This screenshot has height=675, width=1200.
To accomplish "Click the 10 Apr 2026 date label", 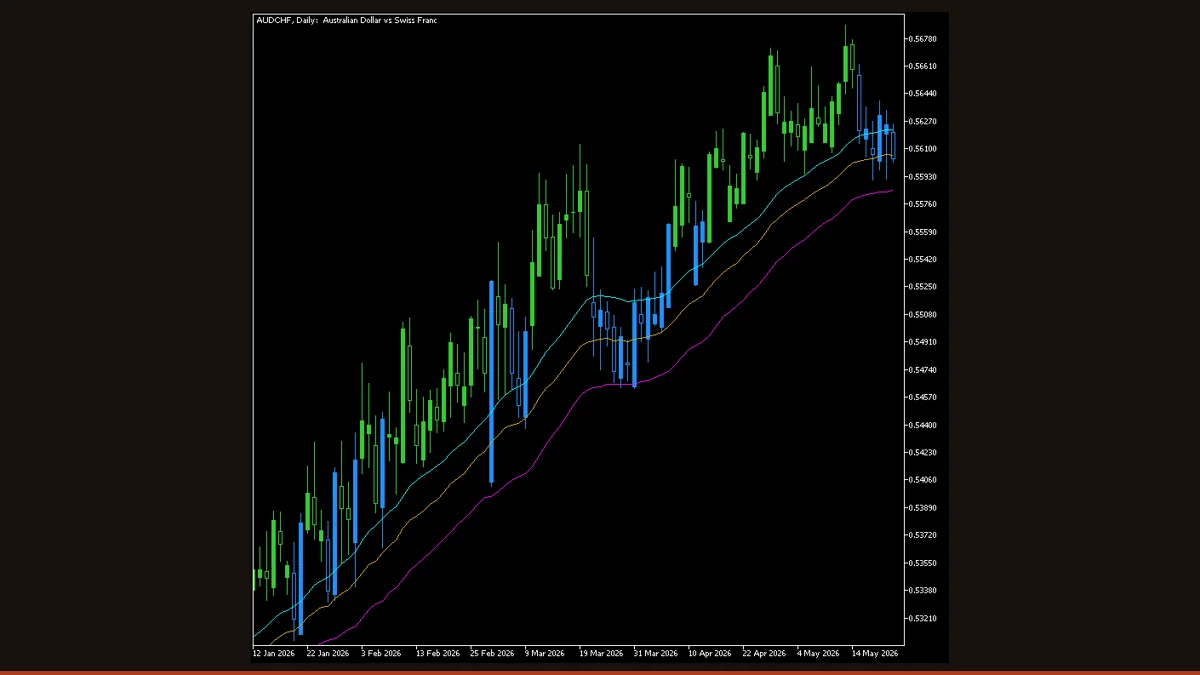I will pyautogui.click(x=709, y=653).
